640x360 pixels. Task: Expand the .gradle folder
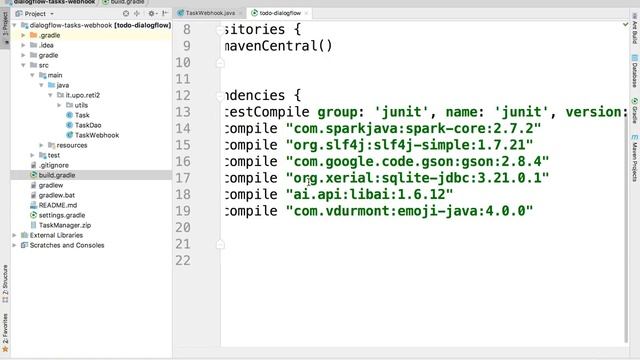(x=23, y=35)
